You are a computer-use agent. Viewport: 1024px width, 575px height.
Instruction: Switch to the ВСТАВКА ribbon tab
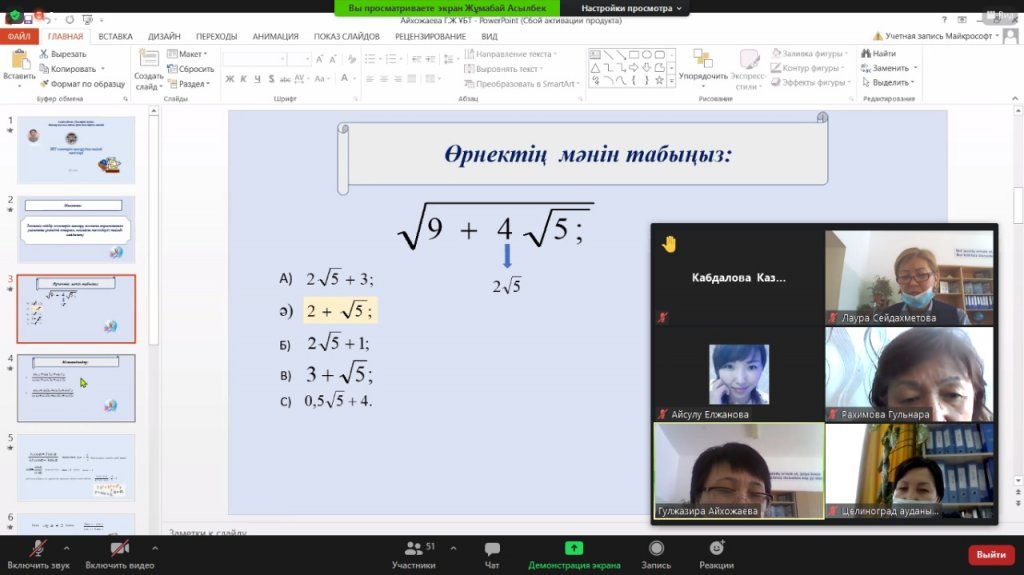coord(115,36)
